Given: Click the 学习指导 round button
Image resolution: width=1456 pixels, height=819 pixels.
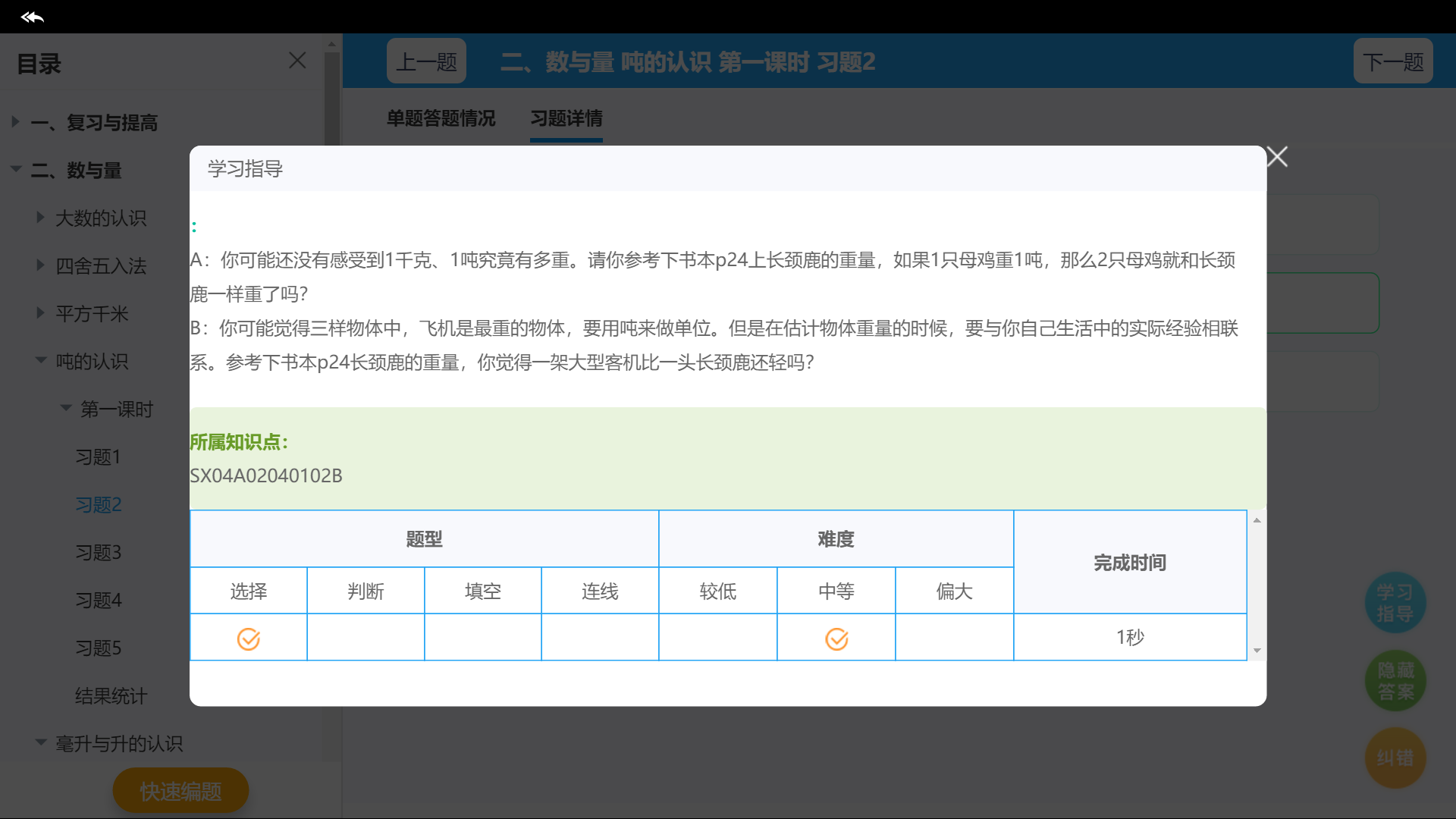Looking at the screenshot, I should (x=1395, y=603).
